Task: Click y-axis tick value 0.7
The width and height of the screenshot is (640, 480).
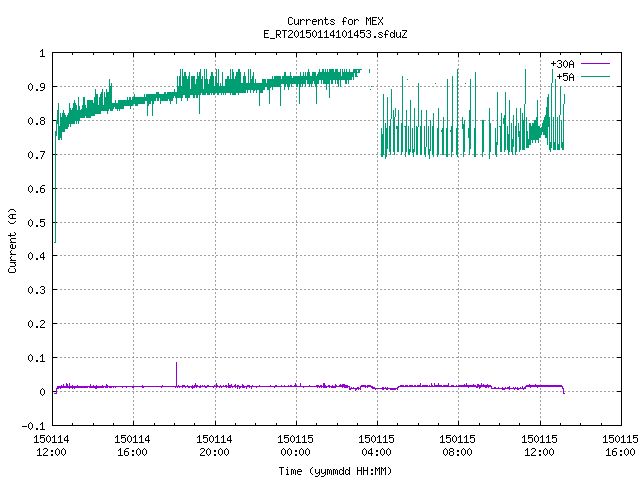Action: (36, 155)
